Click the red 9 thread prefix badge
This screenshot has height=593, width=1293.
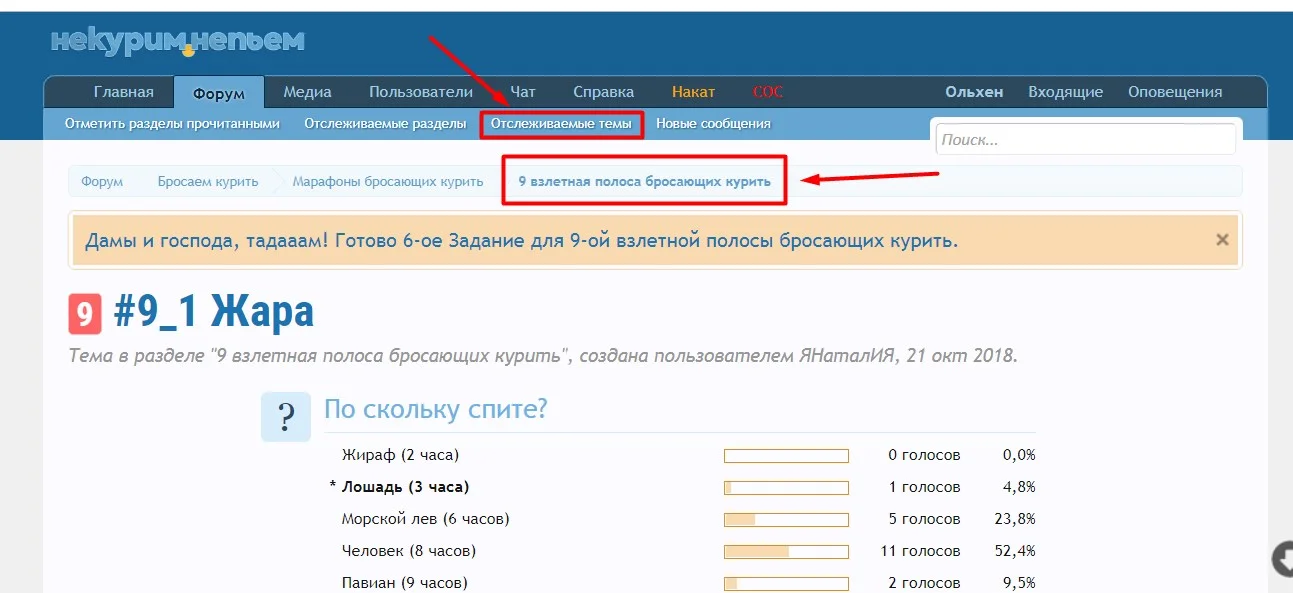click(x=85, y=313)
